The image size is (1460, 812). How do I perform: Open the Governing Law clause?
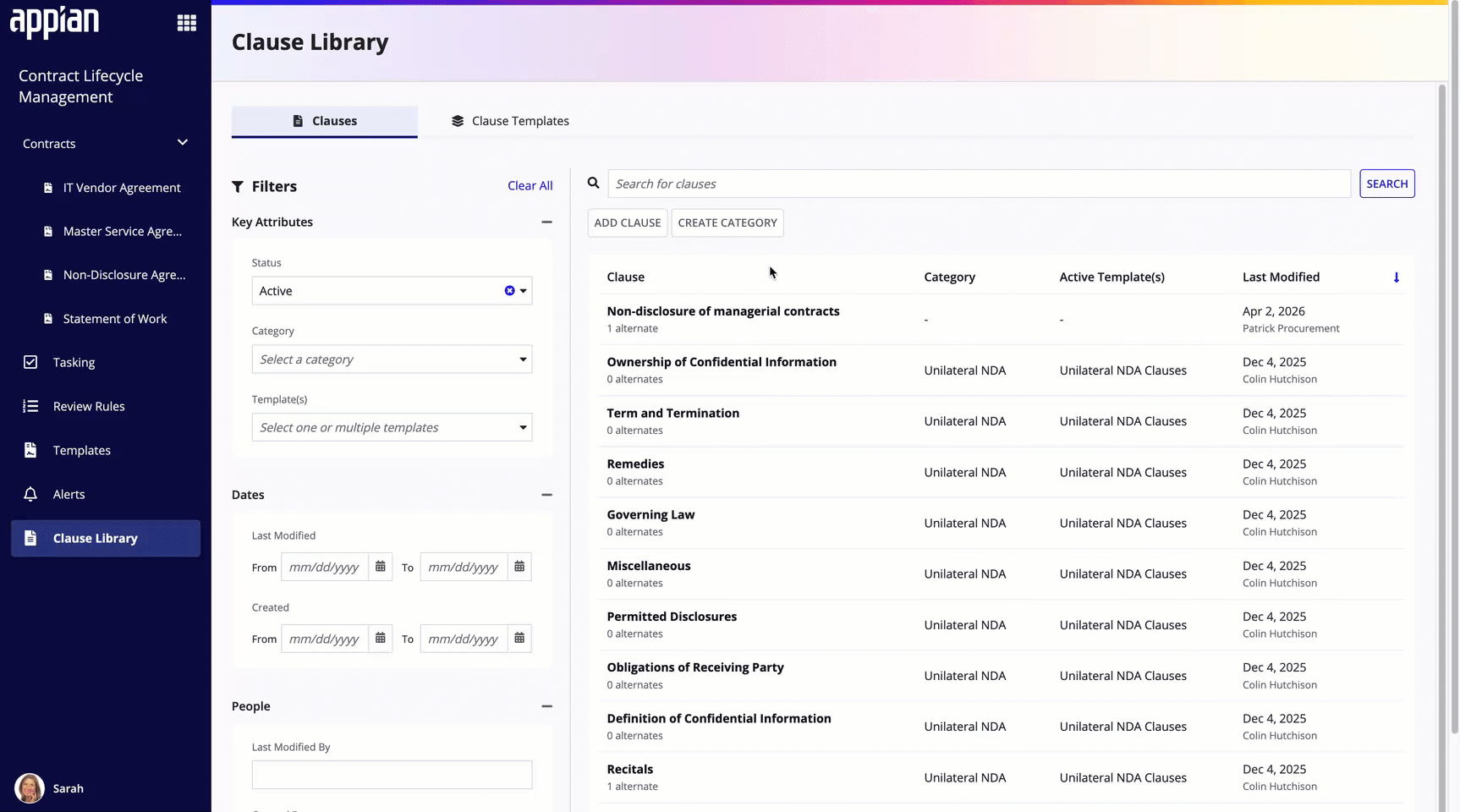[650, 514]
